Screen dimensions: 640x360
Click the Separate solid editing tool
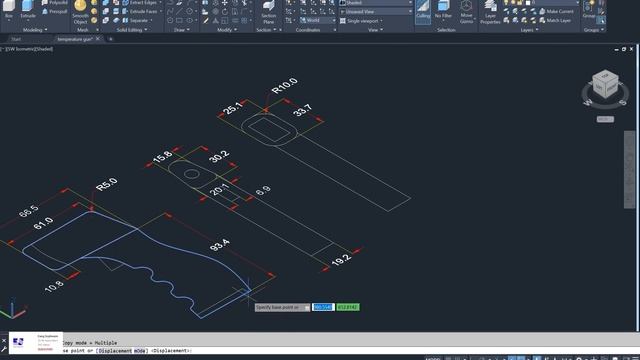[x=136, y=20]
